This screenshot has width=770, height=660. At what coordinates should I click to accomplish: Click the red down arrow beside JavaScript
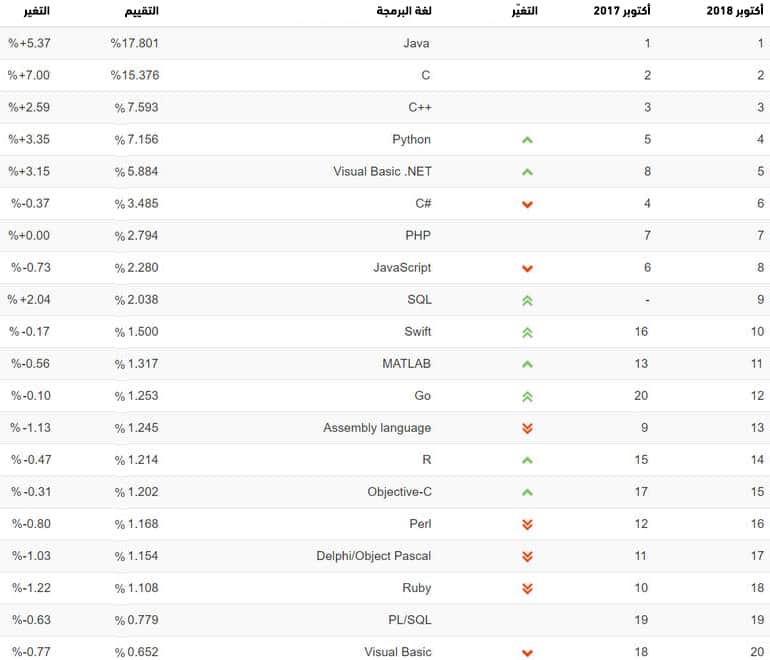point(527,268)
